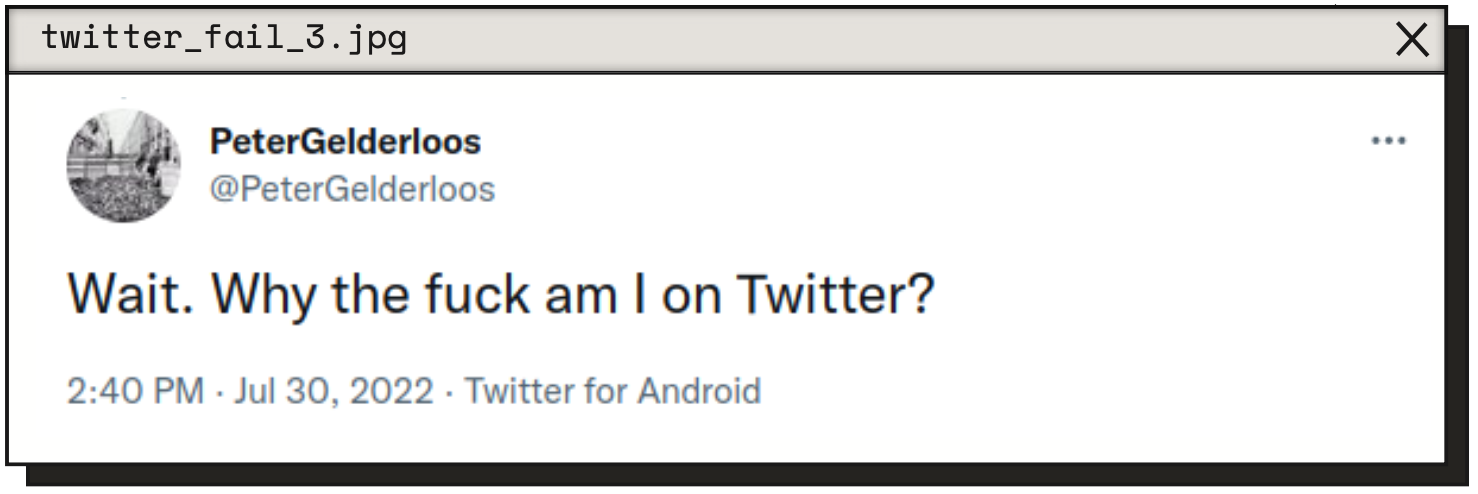The height and width of the screenshot is (494, 1478).
Task: Select the twitter_fail_3.jpg title text
Action: [224, 40]
